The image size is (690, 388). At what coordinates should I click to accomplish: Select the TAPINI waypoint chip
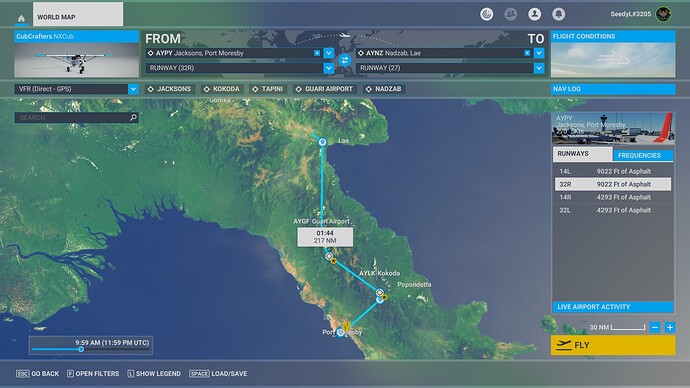pos(268,89)
